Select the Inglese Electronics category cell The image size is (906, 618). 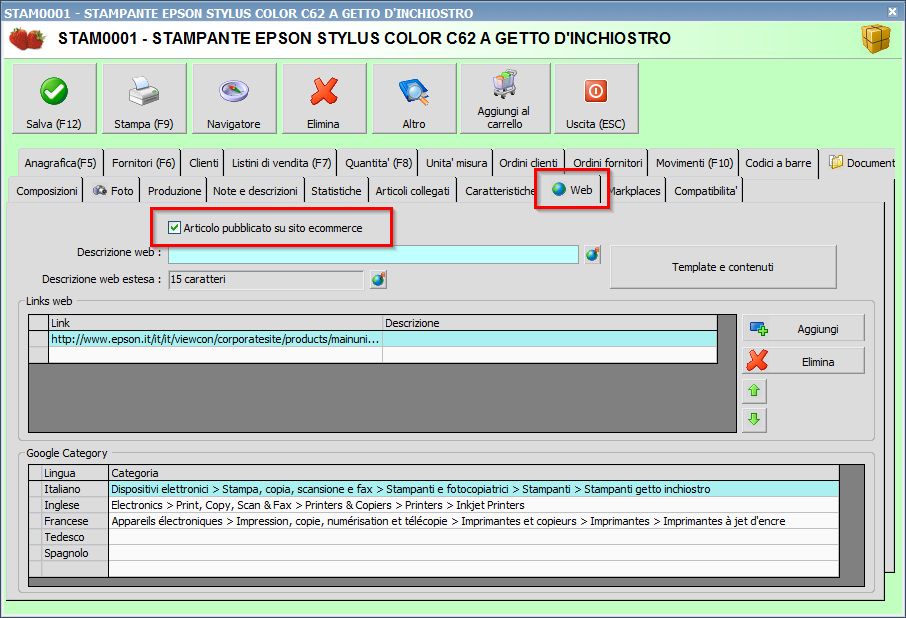tap(474, 505)
